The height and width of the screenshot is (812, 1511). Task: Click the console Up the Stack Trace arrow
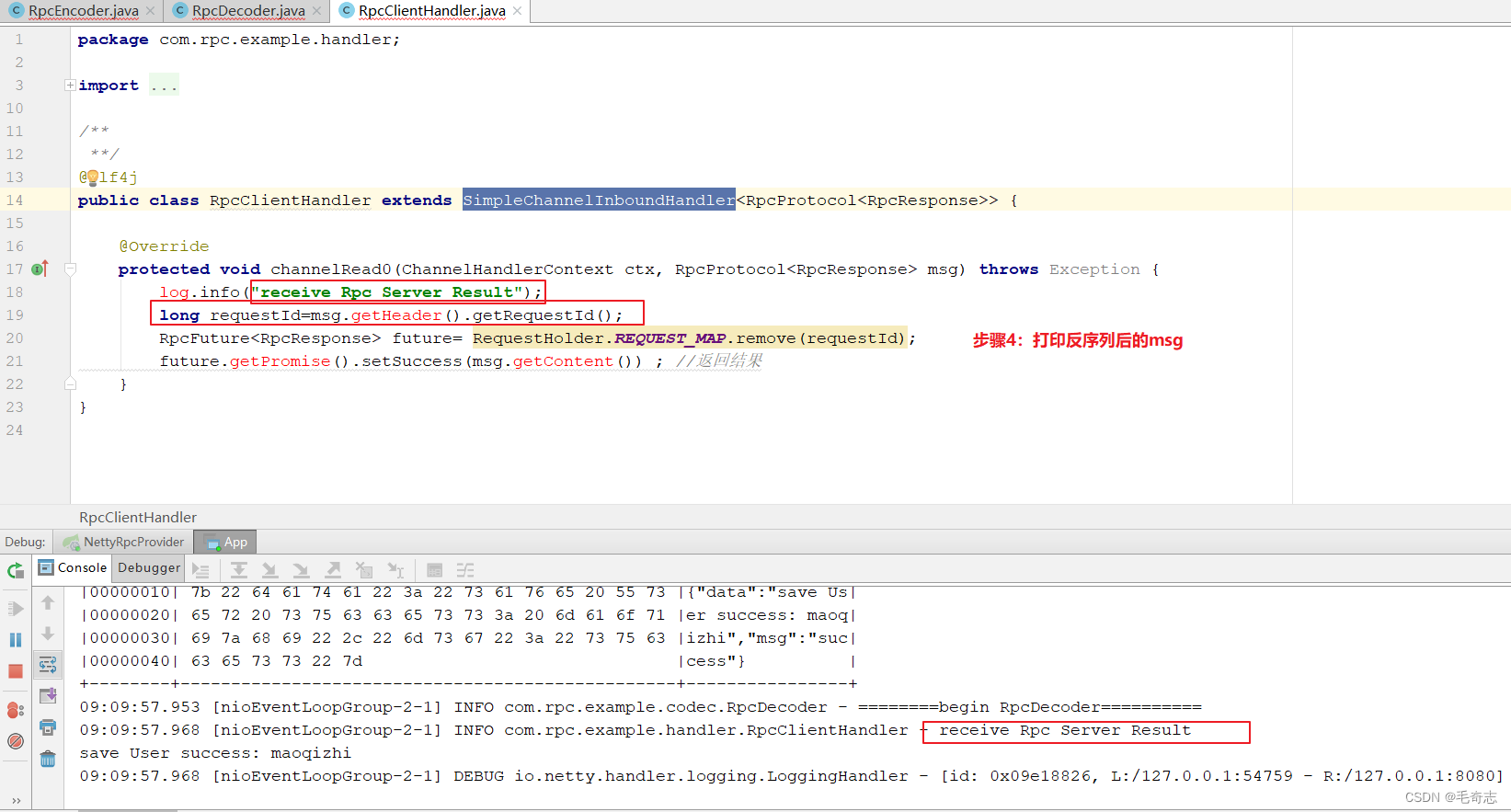48,603
